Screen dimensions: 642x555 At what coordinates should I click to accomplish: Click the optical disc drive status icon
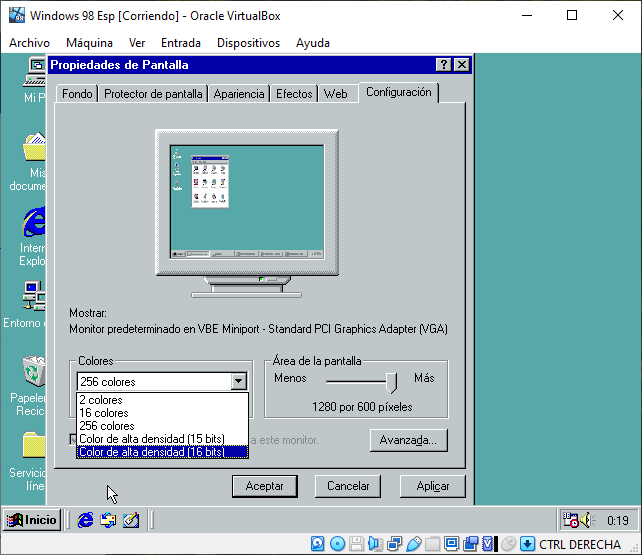(x=337, y=544)
